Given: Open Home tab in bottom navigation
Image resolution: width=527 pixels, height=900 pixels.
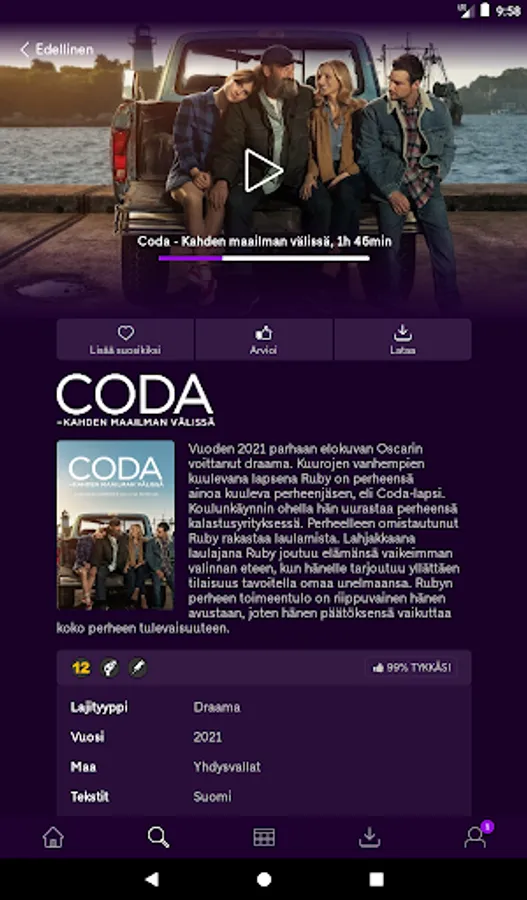Looking at the screenshot, I should coord(53,837).
